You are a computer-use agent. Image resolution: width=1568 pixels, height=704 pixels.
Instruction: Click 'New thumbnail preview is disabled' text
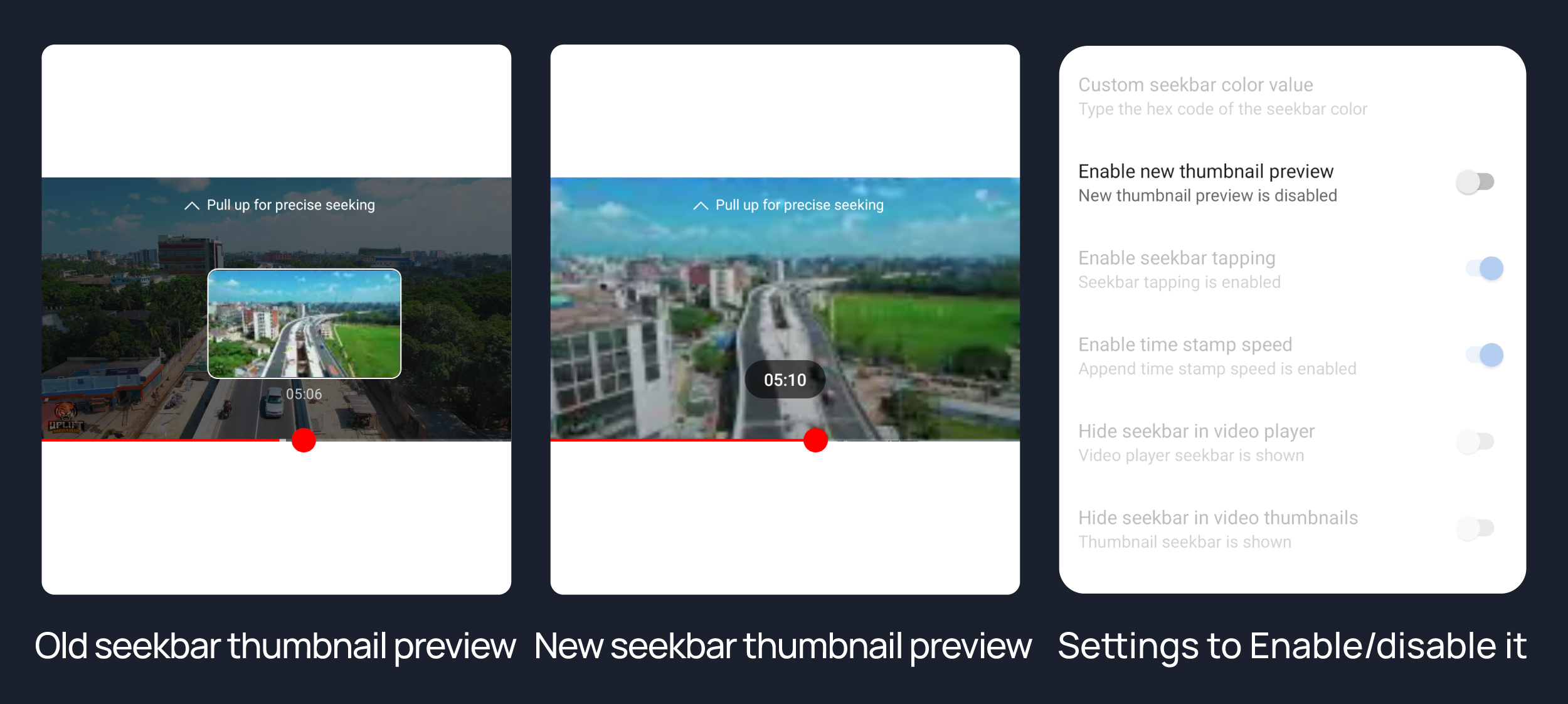pyautogui.click(x=1207, y=196)
